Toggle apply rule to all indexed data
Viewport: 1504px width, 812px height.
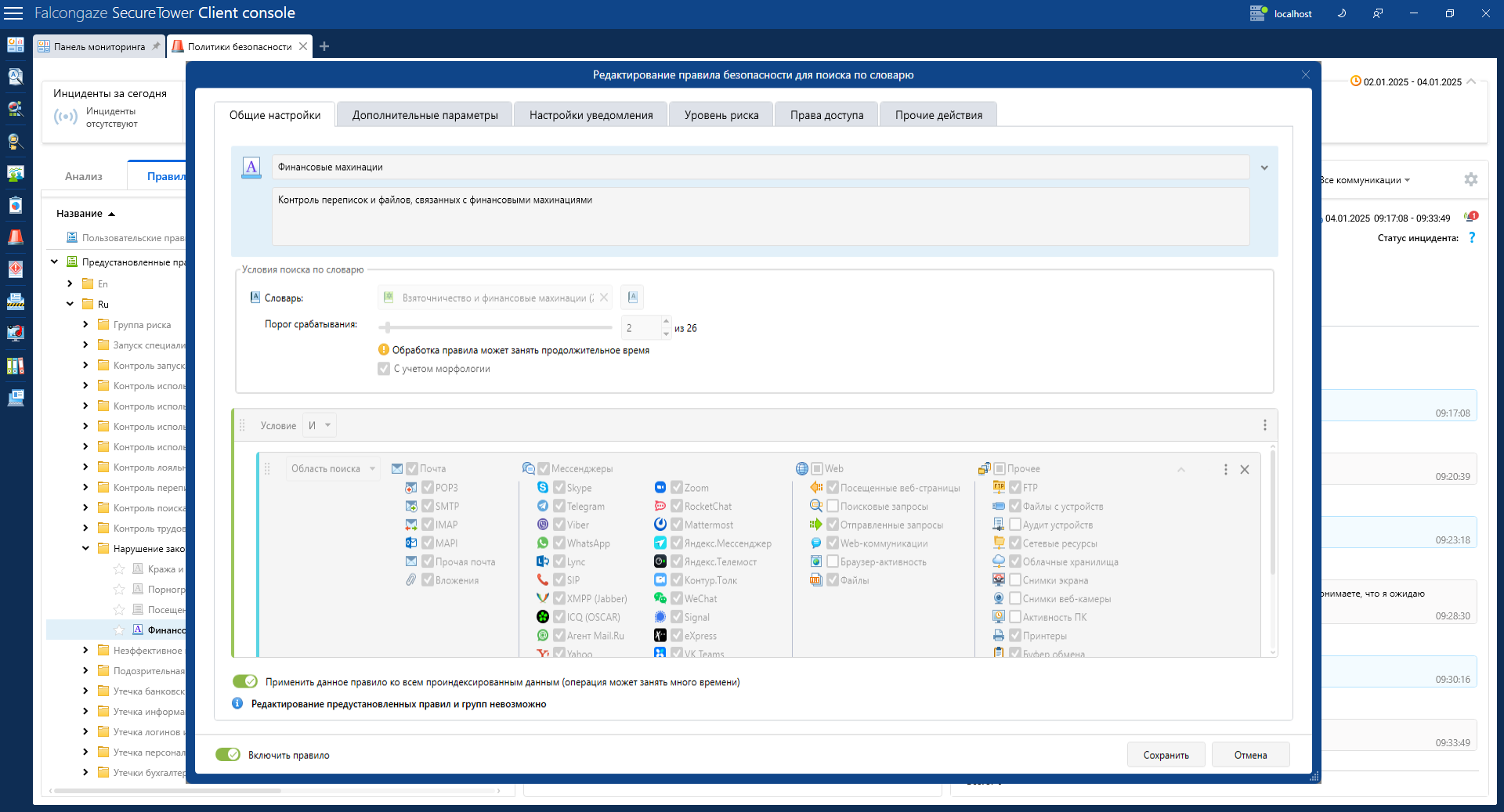(x=245, y=682)
